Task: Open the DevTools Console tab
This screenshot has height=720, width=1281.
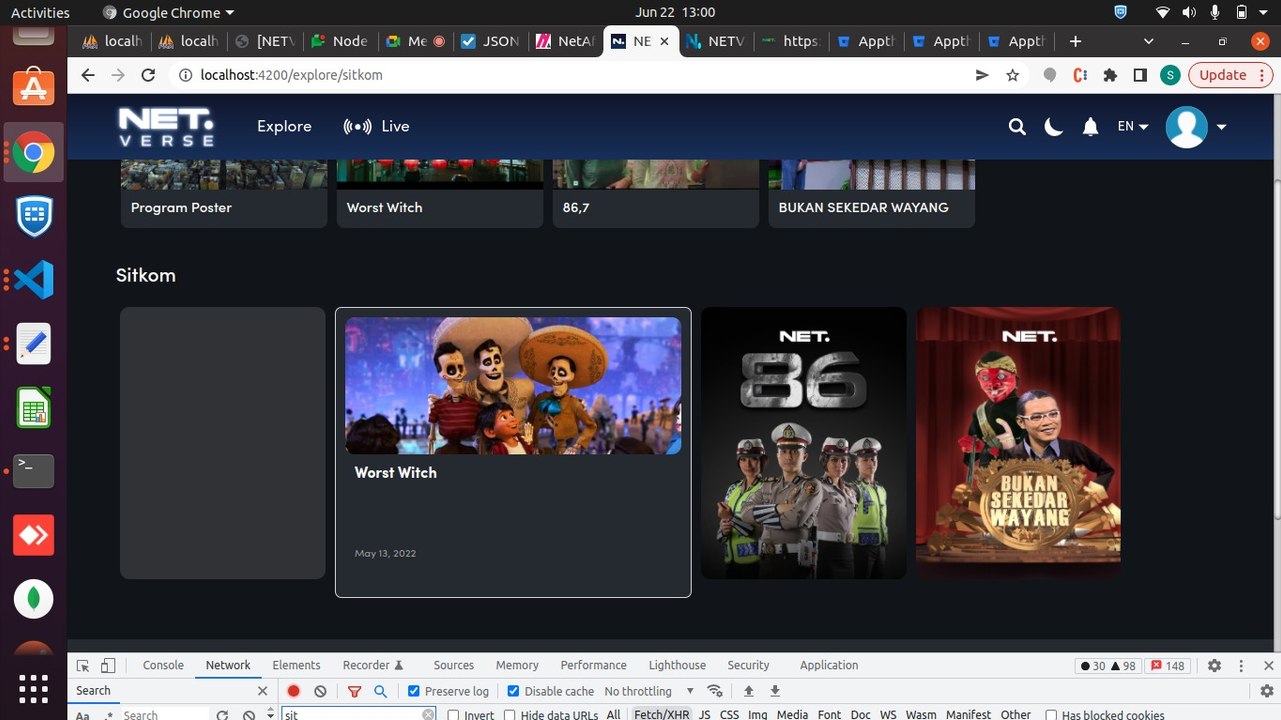Action: pyautogui.click(x=163, y=665)
